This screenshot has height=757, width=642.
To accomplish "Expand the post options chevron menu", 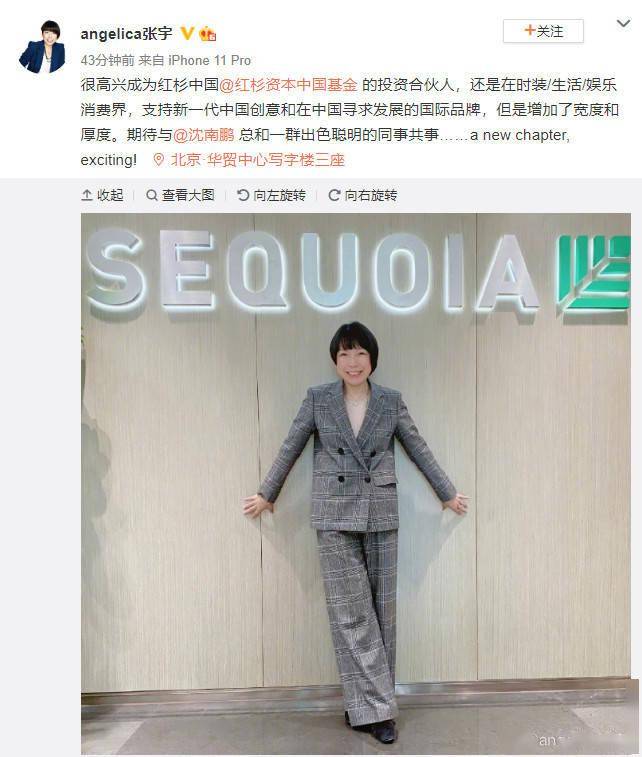I will pyautogui.click(x=623, y=23).
